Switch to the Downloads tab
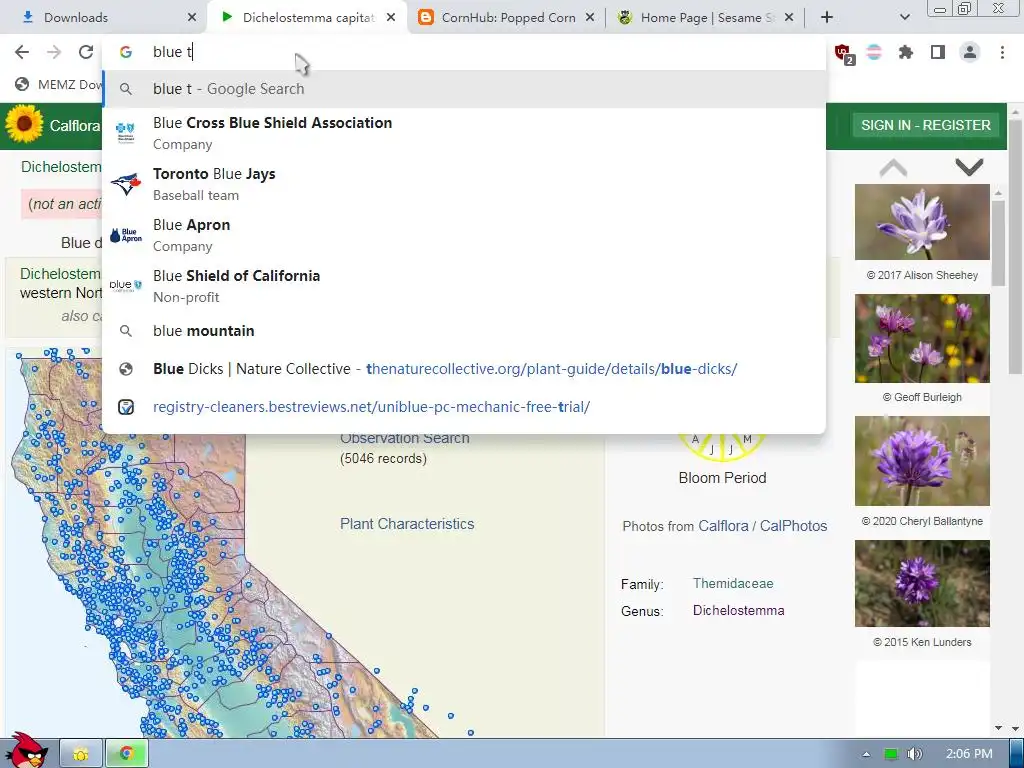Screen dimensions: 1024x768 click(104, 18)
